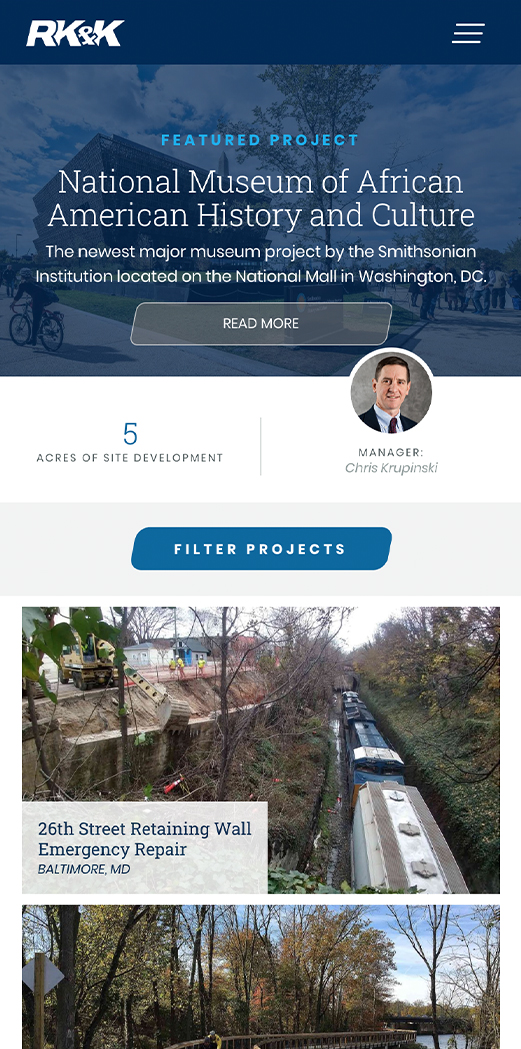Open the National Museum of African American History title

[x=261, y=199]
